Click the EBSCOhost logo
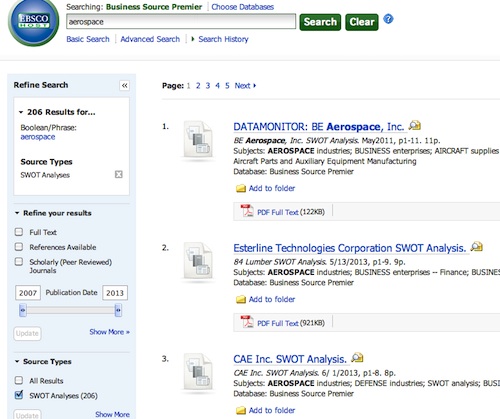This screenshot has width=500, height=419. 33,22
